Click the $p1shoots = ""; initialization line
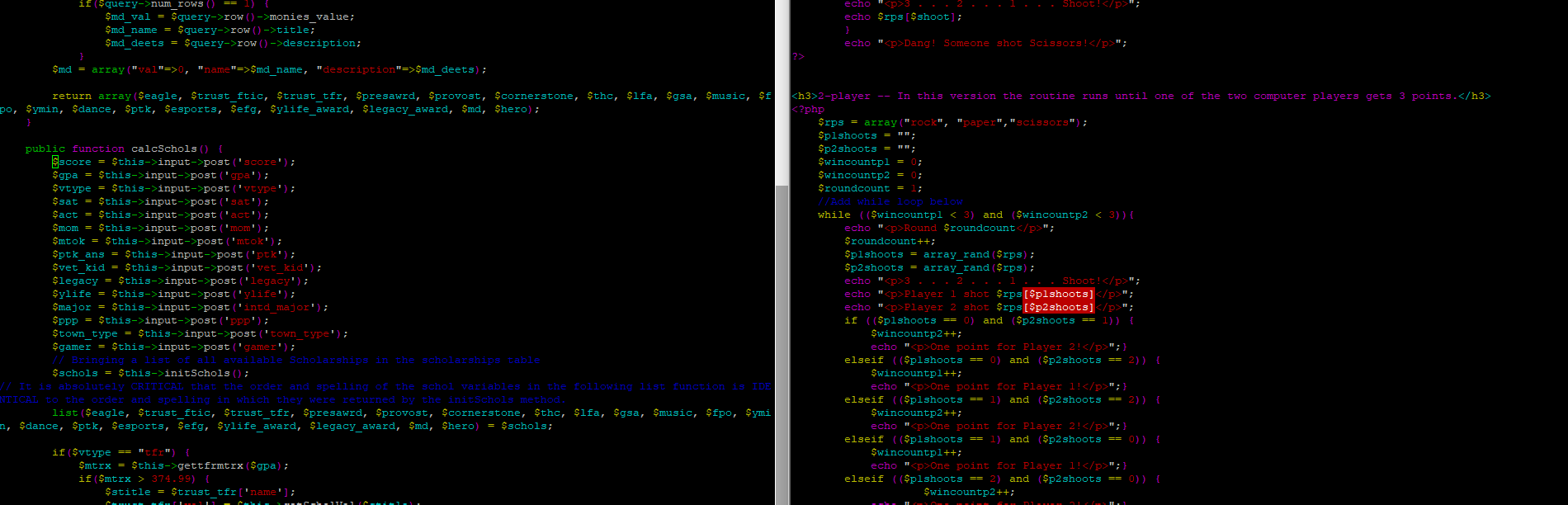1568x505 pixels. pos(867,135)
